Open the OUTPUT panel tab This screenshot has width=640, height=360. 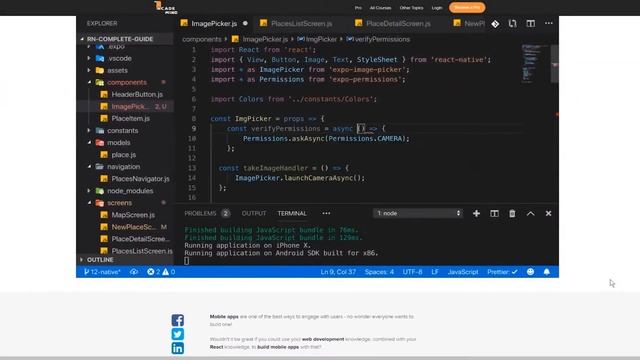coord(253,213)
